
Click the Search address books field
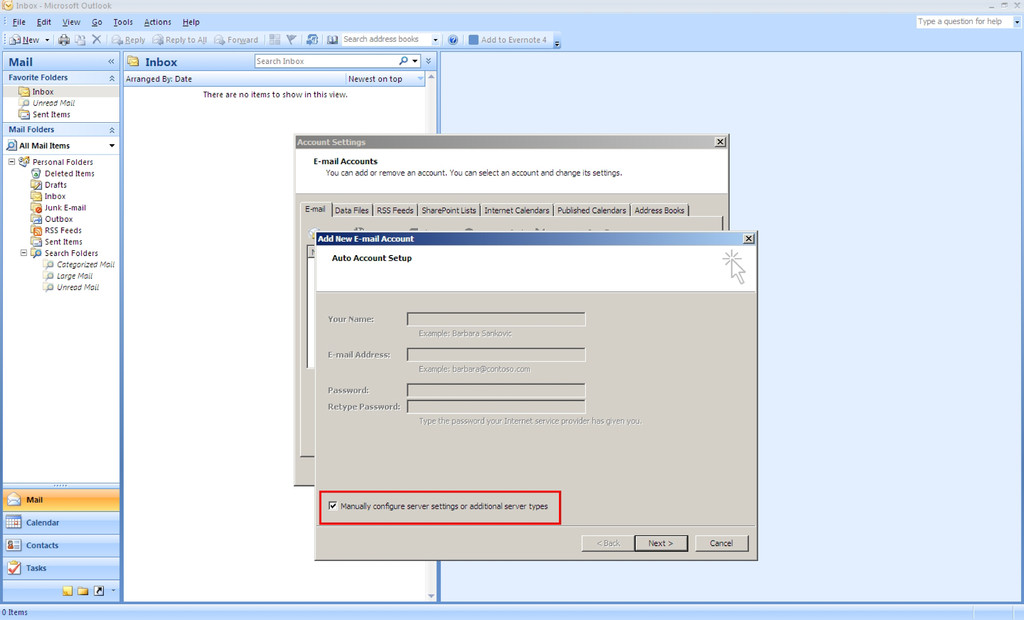tap(385, 39)
